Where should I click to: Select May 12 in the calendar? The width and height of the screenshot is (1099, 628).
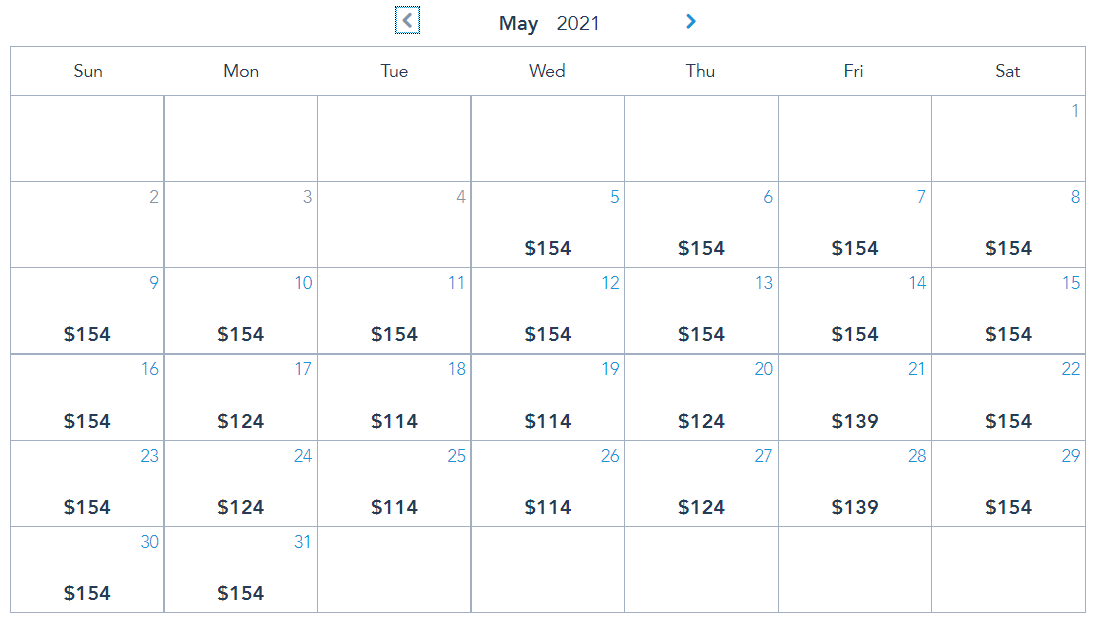(x=548, y=311)
